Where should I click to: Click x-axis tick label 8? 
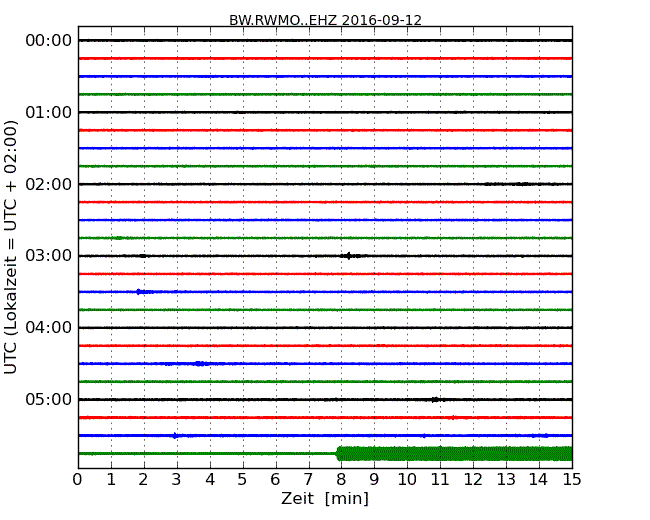tap(341, 479)
